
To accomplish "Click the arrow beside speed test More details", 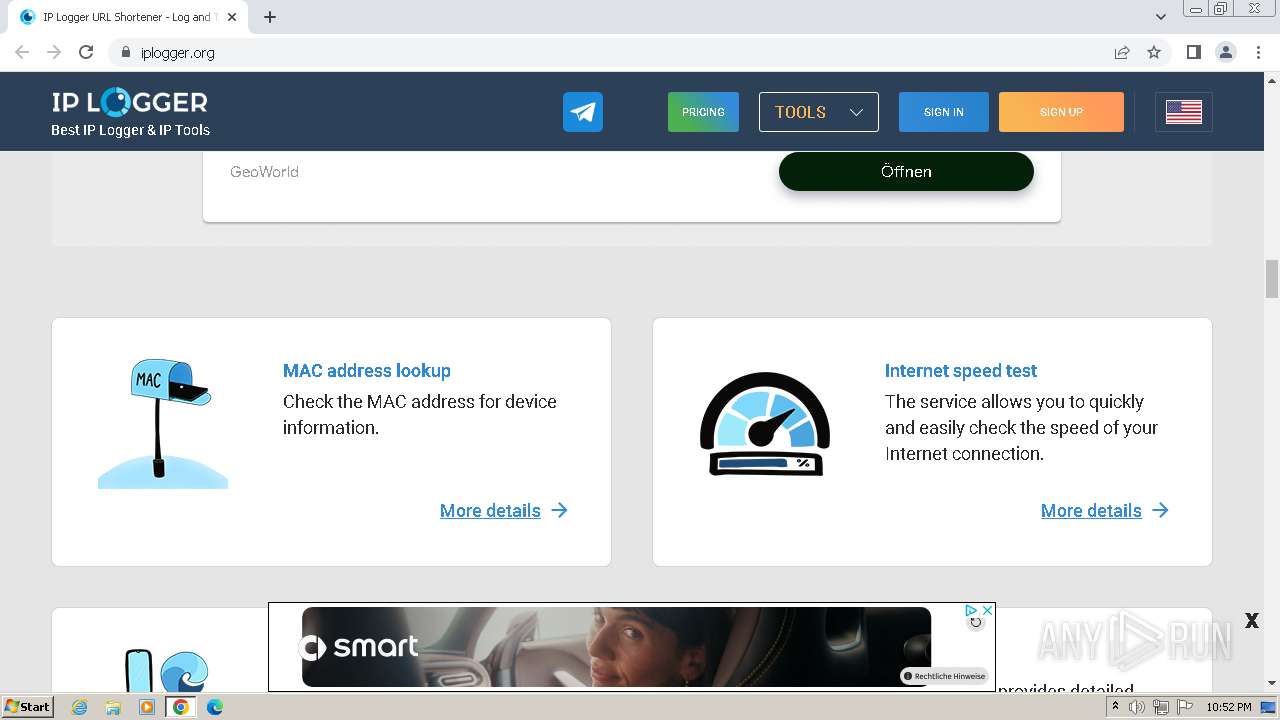I will click(1161, 510).
